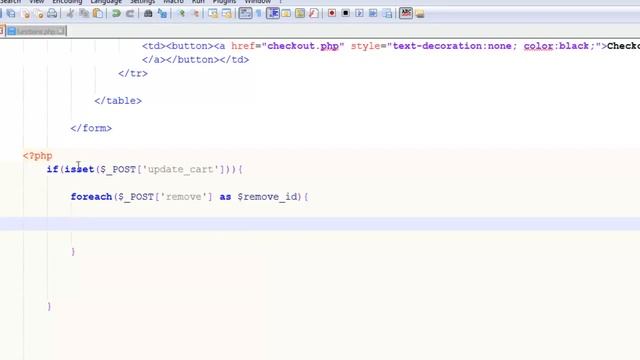Click the Paste clipboard icon
This screenshot has height=360, width=640.
pyautogui.click(x=98, y=13)
